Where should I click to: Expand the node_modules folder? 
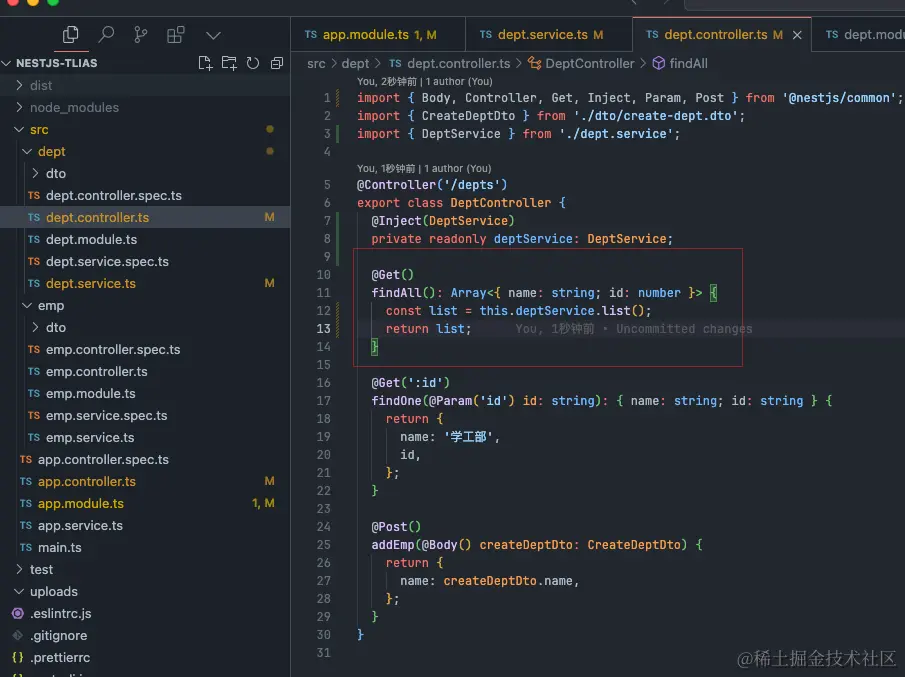click(x=19, y=107)
